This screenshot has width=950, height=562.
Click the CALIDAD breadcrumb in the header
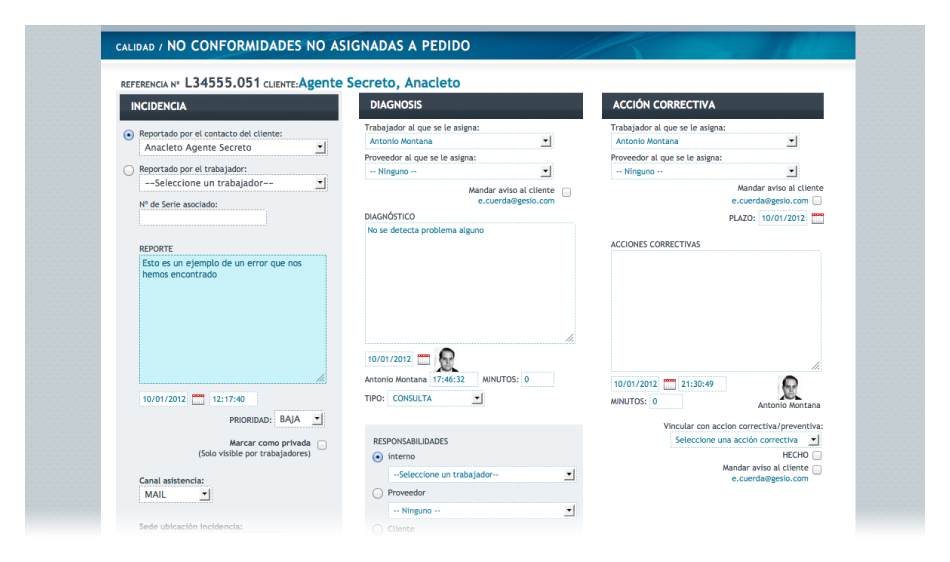(x=135, y=47)
